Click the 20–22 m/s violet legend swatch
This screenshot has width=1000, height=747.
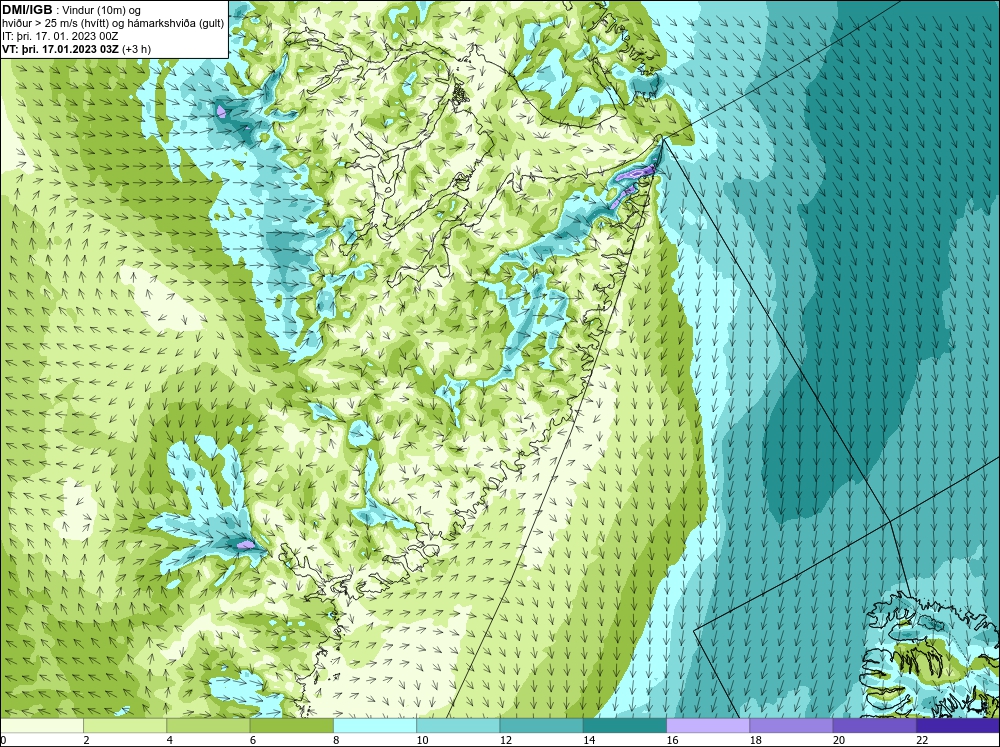(874, 726)
